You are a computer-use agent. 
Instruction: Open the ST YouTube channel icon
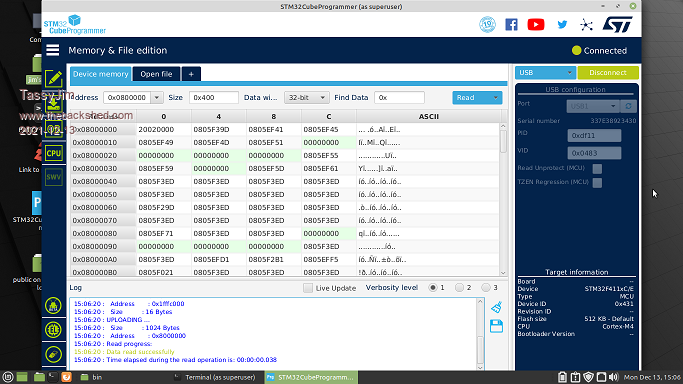click(x=536, y=25)
